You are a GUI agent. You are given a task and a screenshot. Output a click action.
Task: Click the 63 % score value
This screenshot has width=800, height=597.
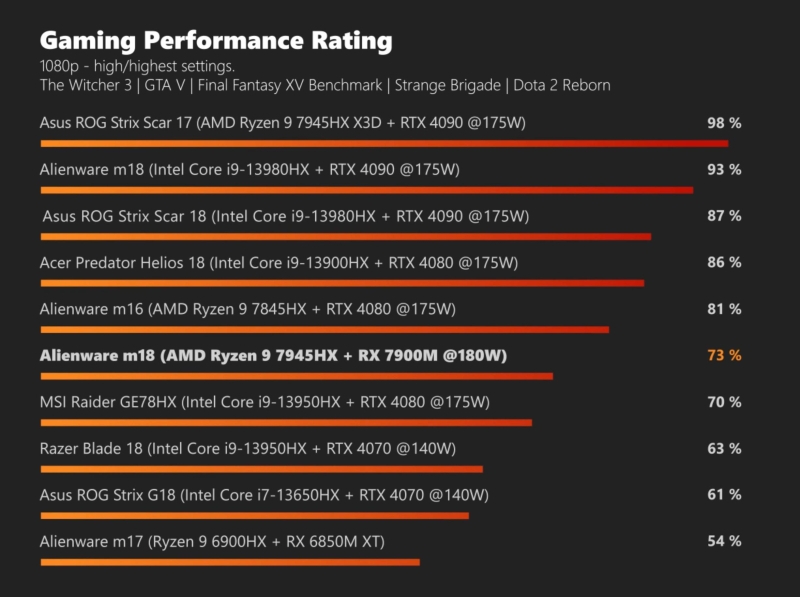coord(723,448)
